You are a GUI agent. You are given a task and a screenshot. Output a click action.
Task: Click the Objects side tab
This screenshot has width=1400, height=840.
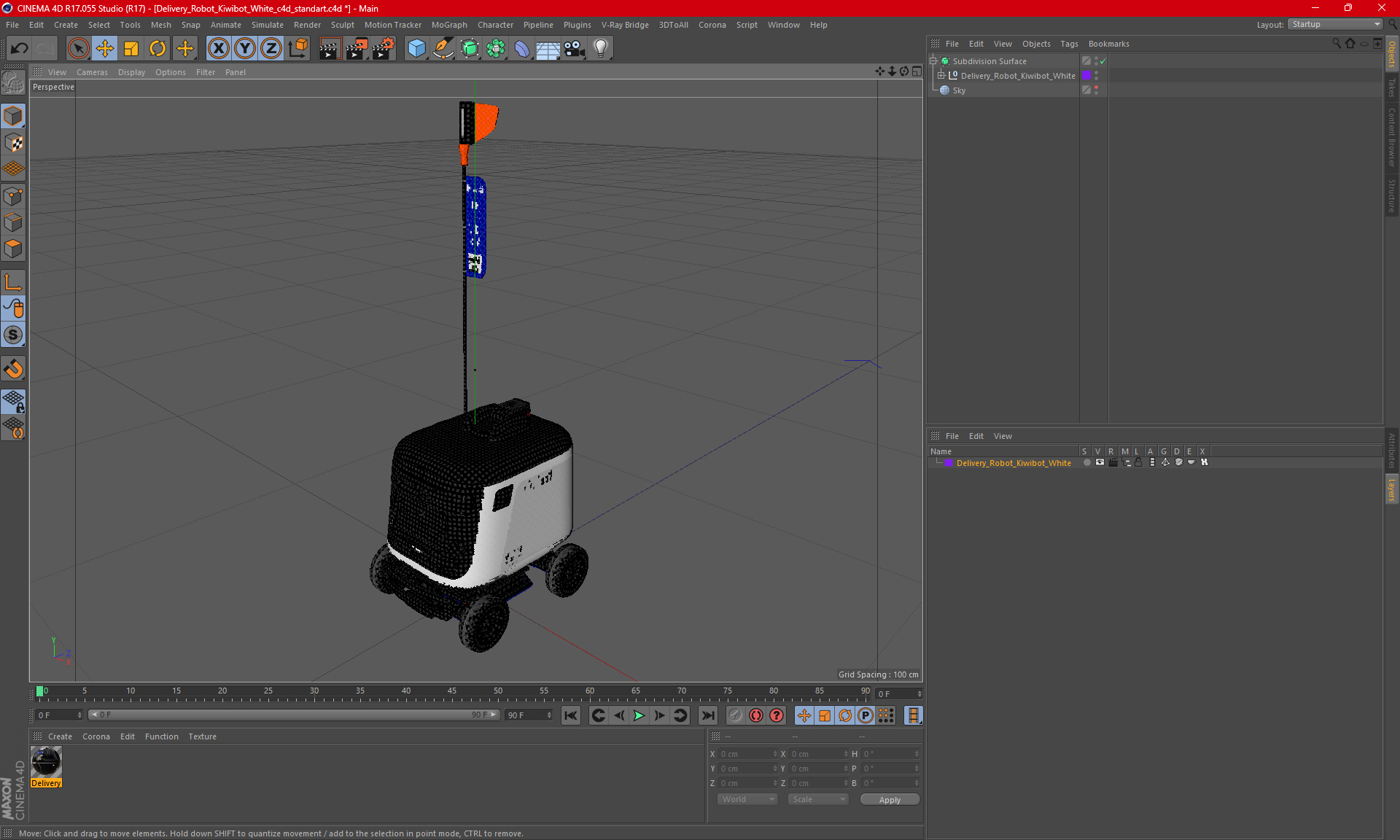click(1392, 54)
